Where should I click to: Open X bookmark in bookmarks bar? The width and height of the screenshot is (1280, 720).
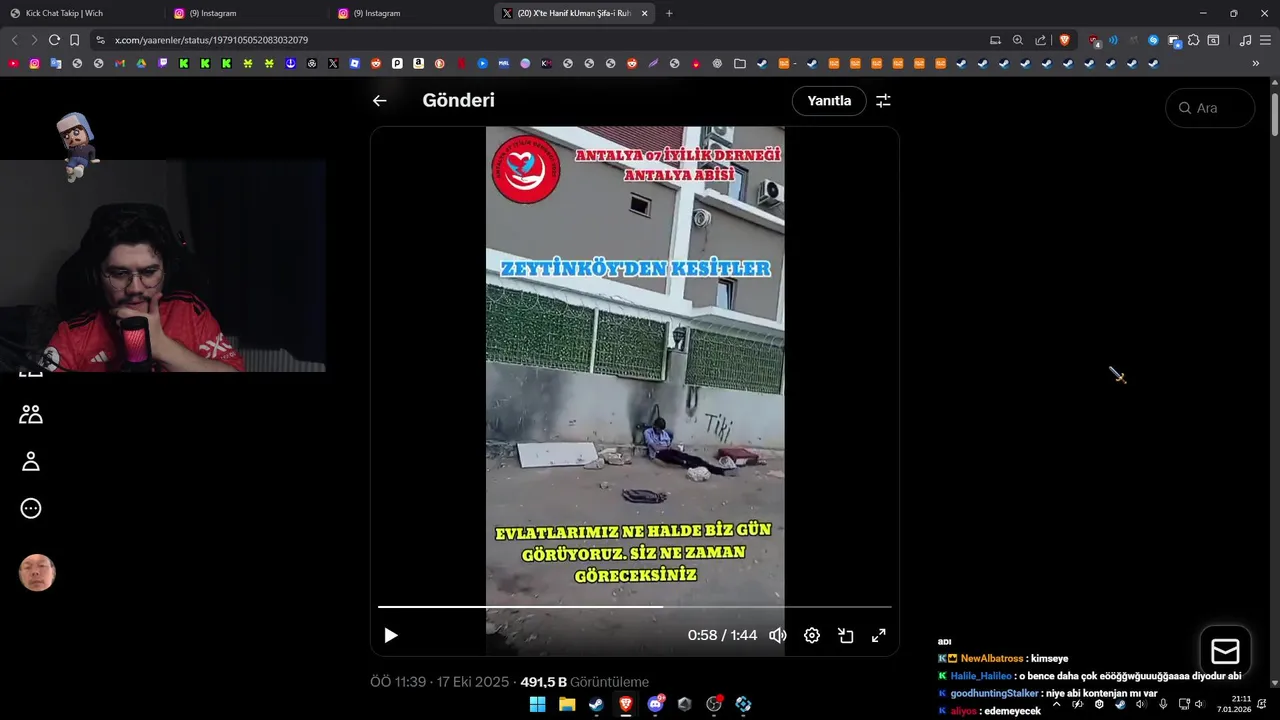point(333,63)
